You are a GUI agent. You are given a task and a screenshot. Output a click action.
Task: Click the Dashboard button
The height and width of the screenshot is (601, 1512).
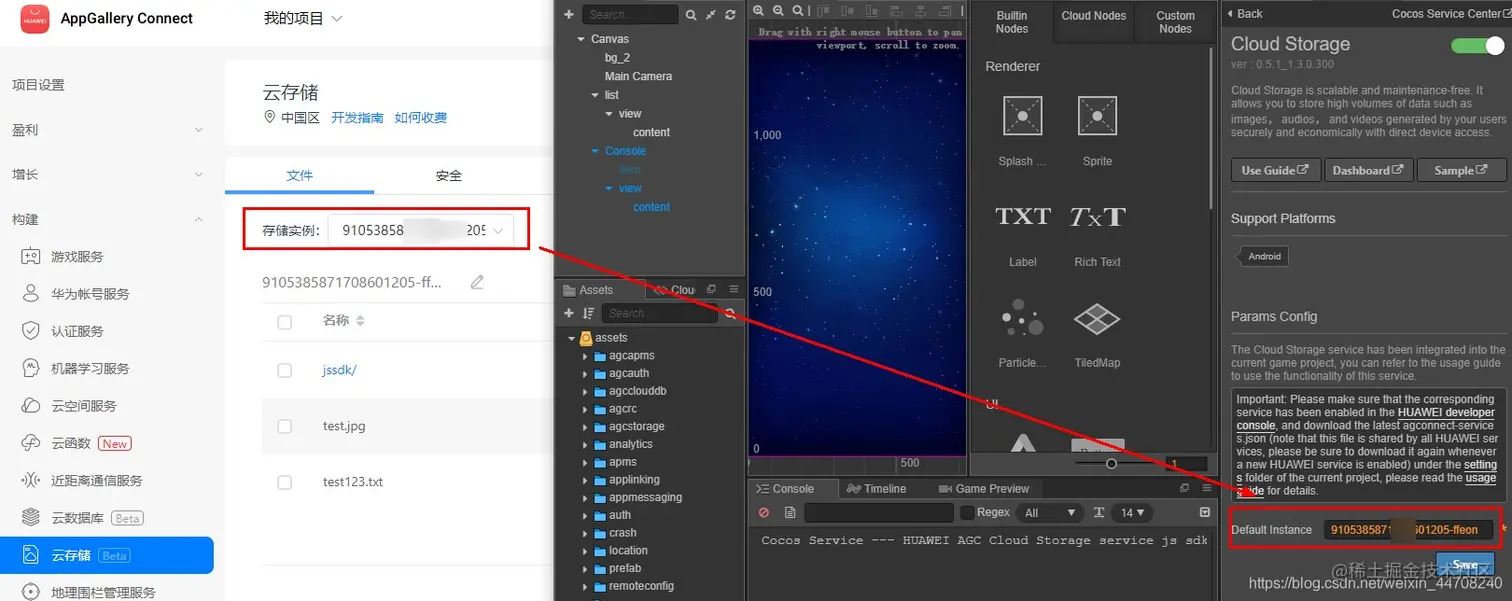(1368, 170)
